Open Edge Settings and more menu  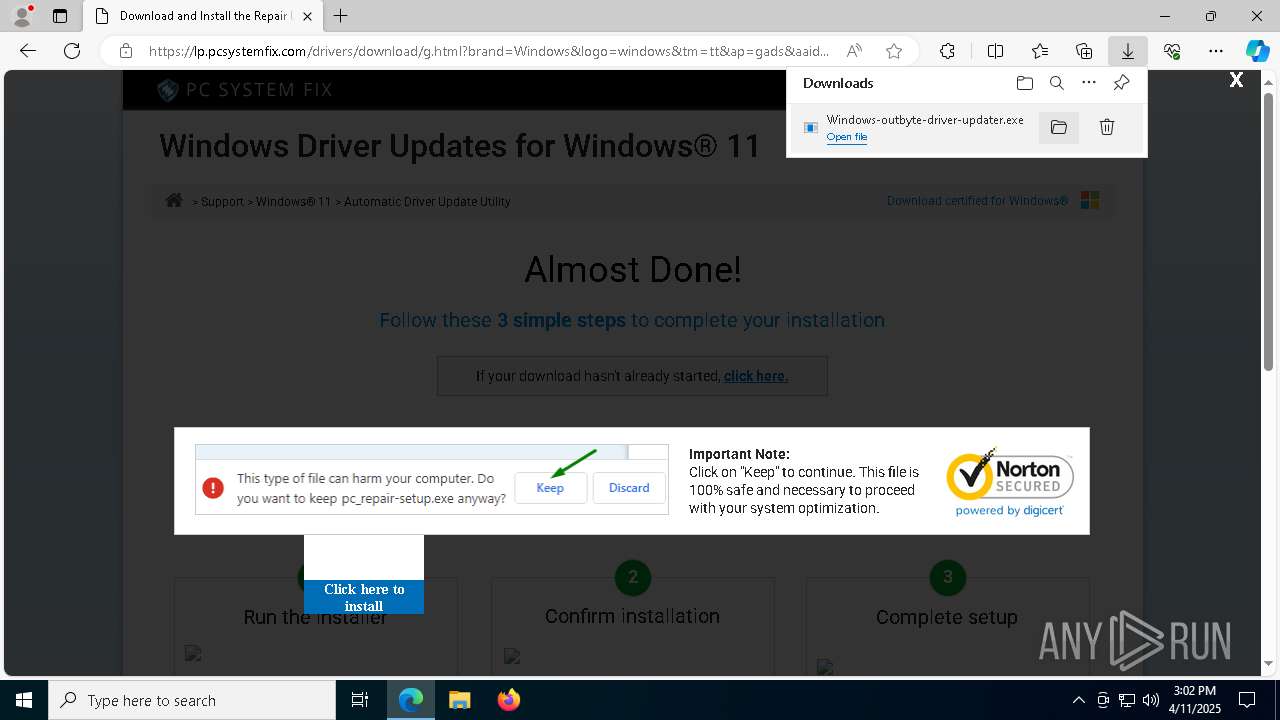click(x=1216, y=51)
